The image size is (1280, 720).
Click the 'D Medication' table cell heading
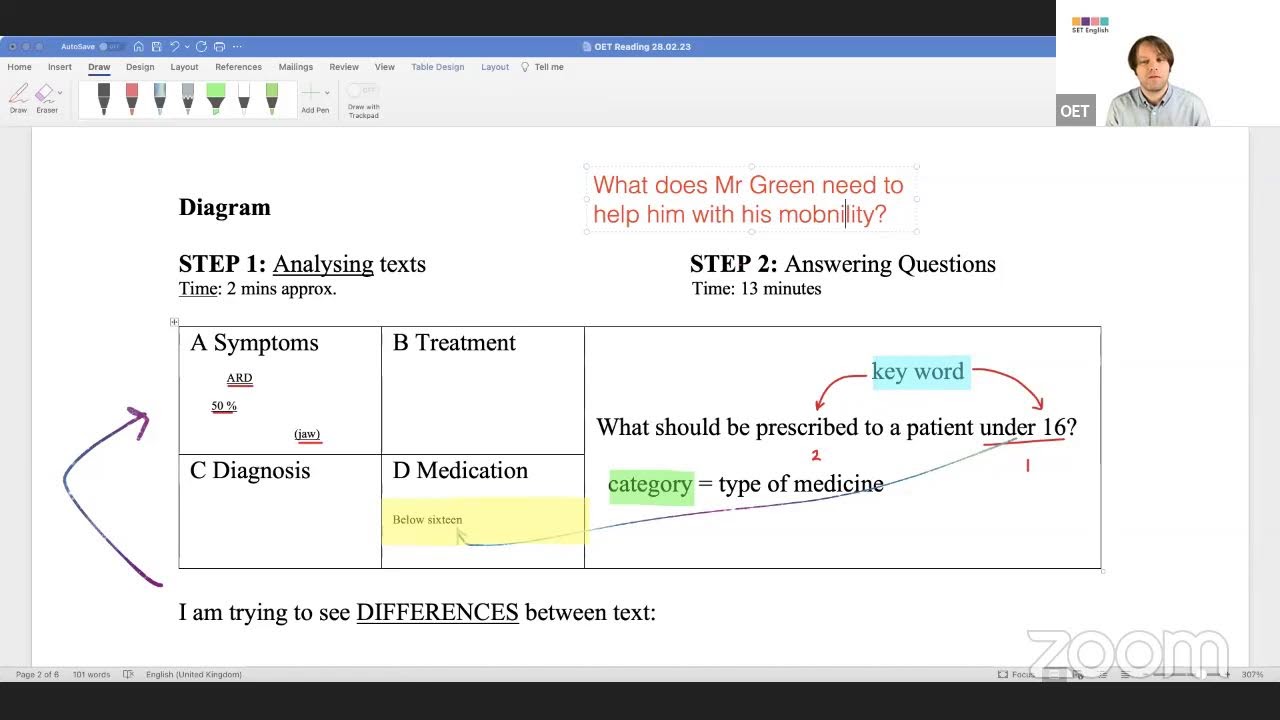(460, 471)
